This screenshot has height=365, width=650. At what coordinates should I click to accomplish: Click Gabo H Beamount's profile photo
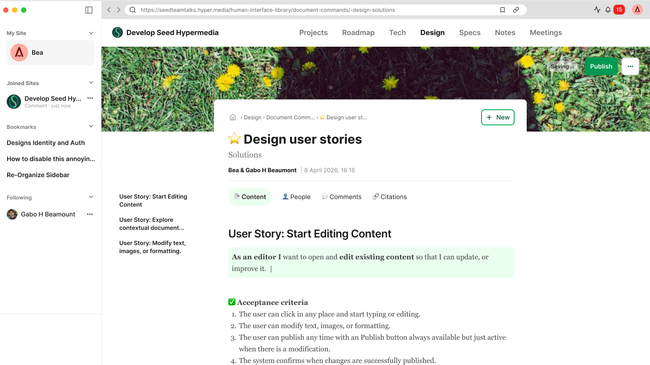pyautogui.click(x=12, y=214)
